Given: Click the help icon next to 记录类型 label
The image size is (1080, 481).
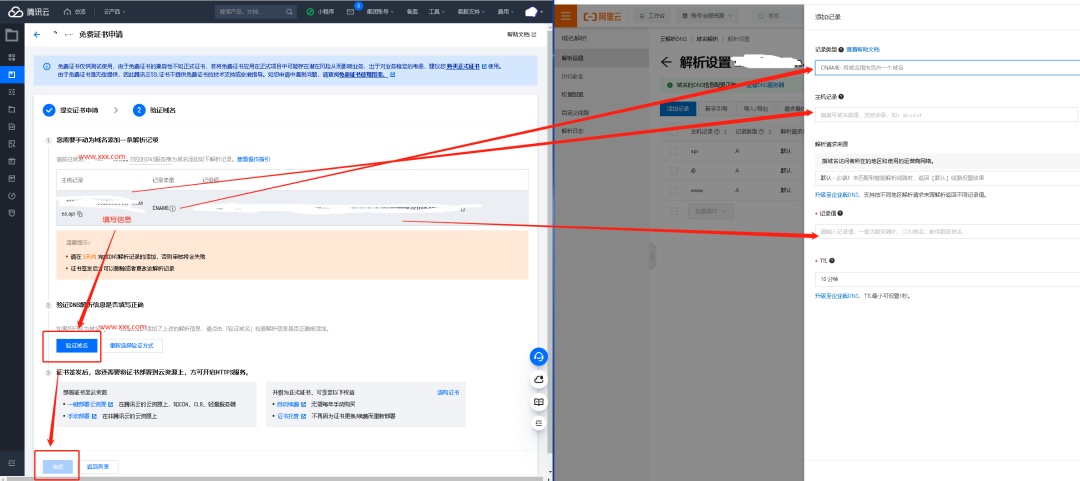Looking at the screenshot, I should point(841,50).
